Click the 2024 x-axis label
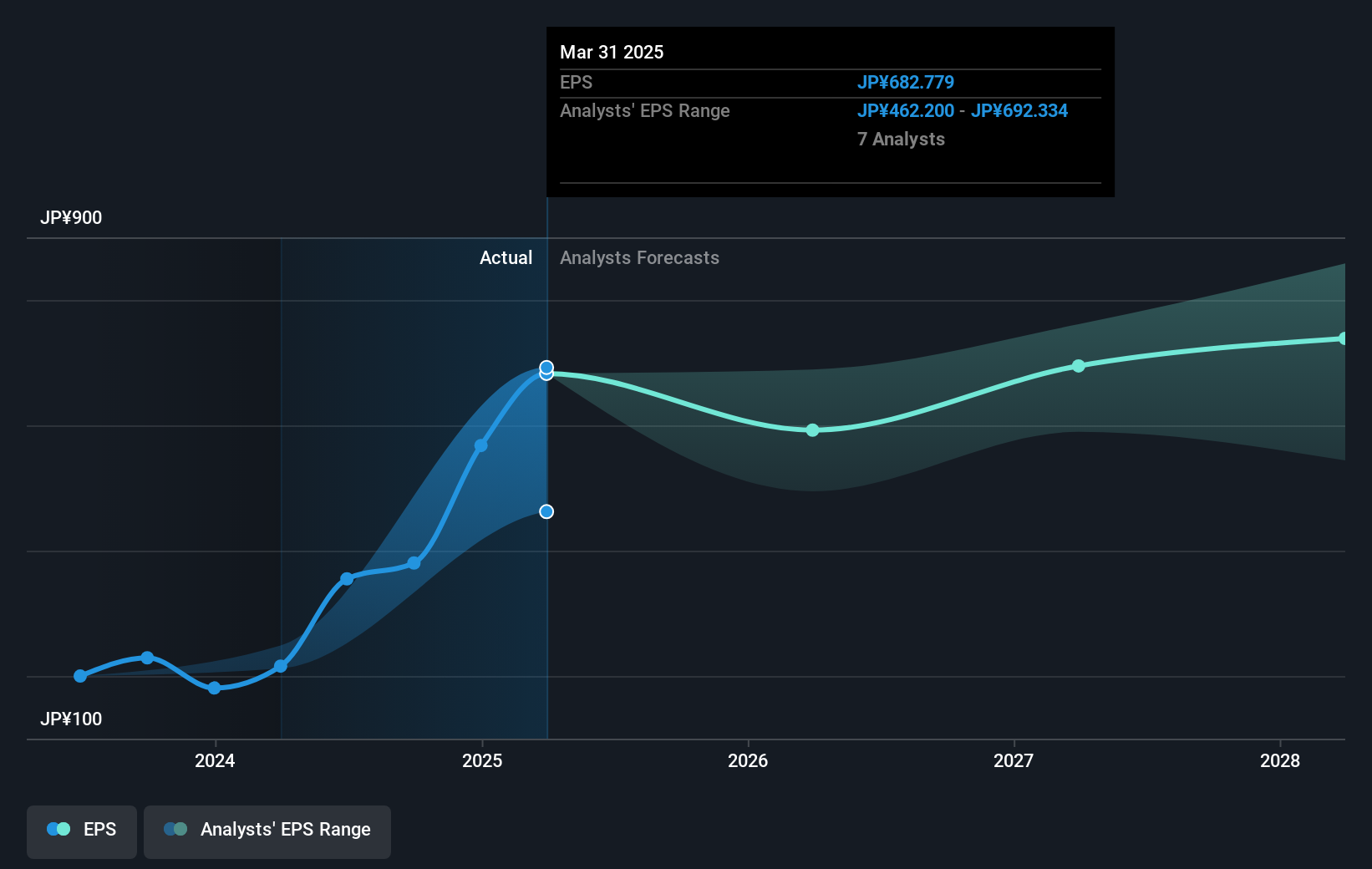The height and width of the screenshot is (869, 1372). point(215,760)
